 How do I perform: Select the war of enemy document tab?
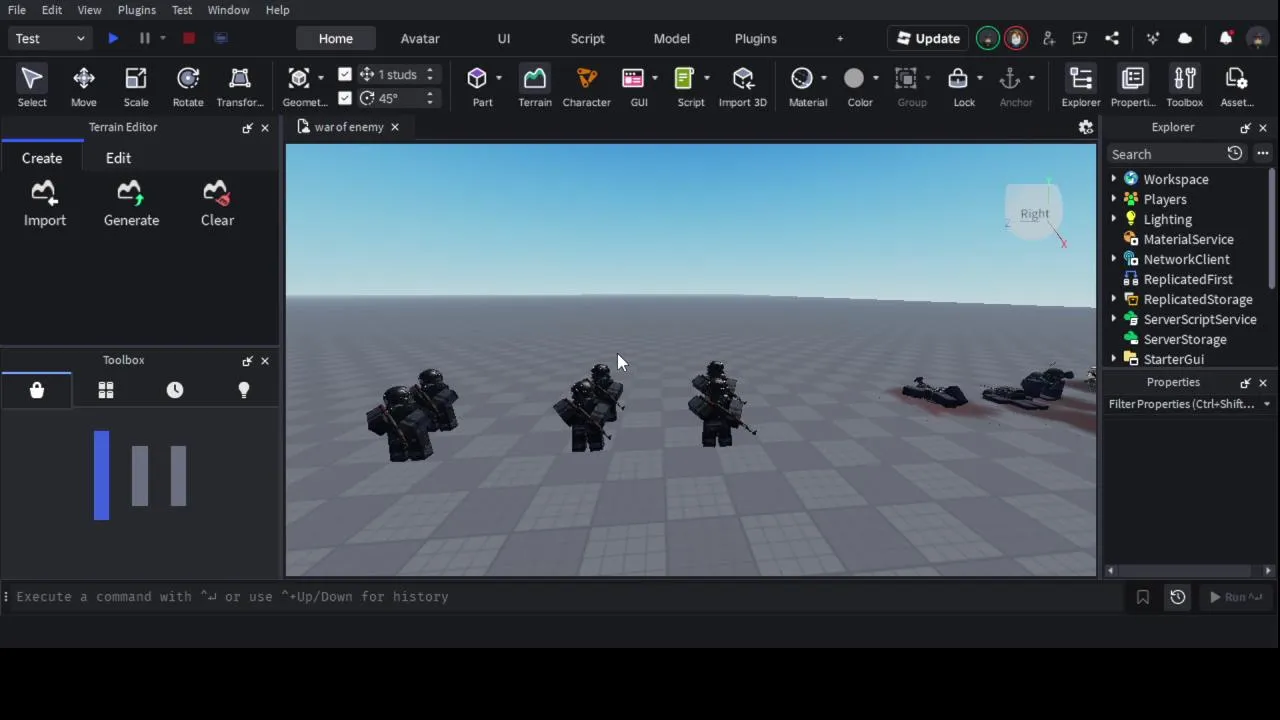tap(349, 127)
